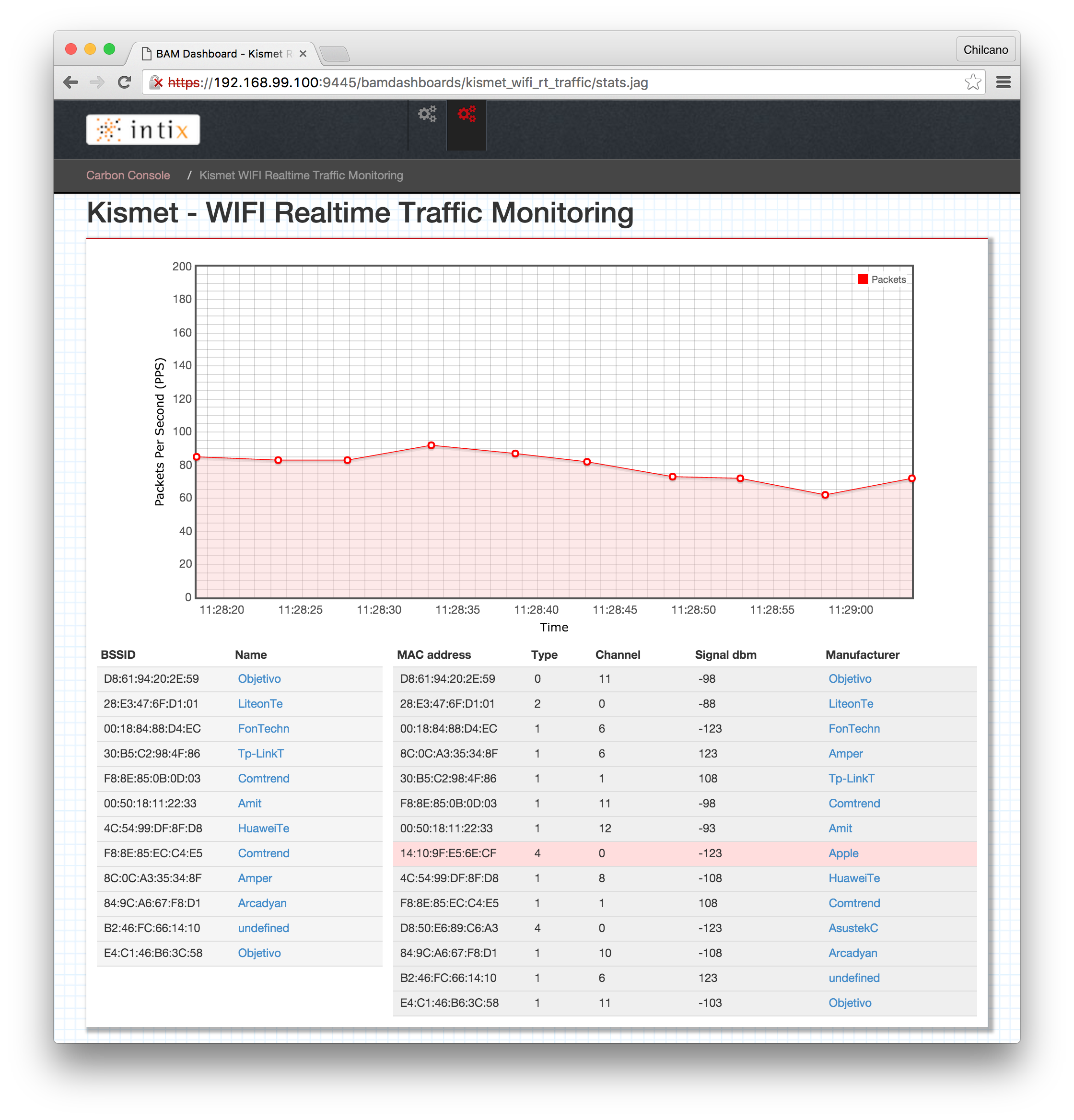The width and height of the screenshot is (1074, 1120).
Task: Click the AsustekC manufacturer link
Action: [853, 928]
